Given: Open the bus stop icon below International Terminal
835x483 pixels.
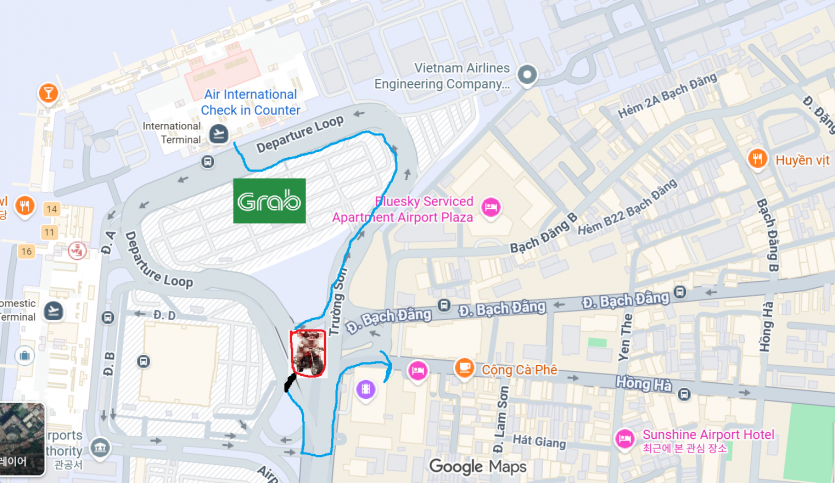Looking at the screenshot, I should pyautogui.click(x=208, y=161).
